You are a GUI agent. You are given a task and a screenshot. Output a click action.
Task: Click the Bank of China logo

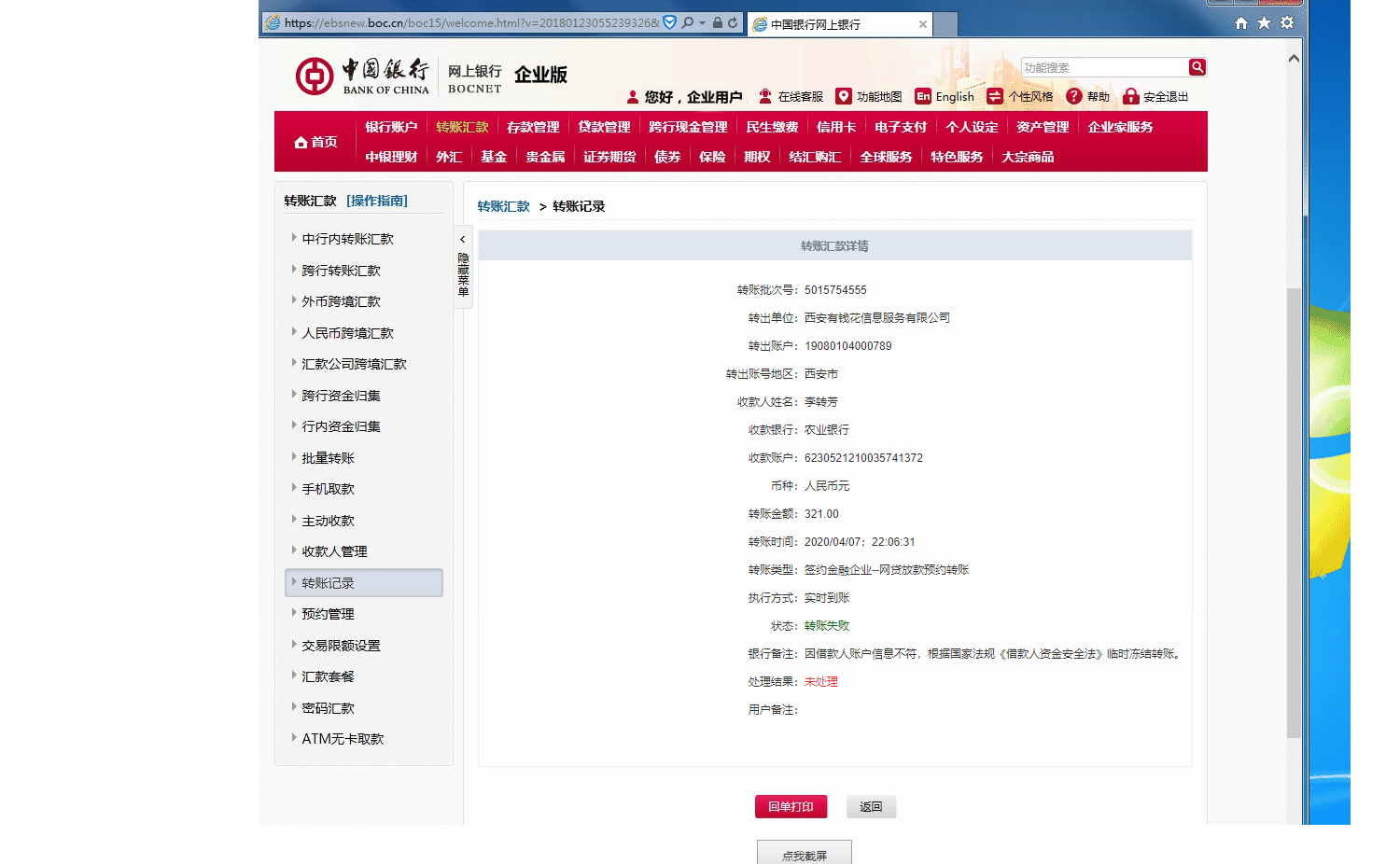(x=363, y=76)
